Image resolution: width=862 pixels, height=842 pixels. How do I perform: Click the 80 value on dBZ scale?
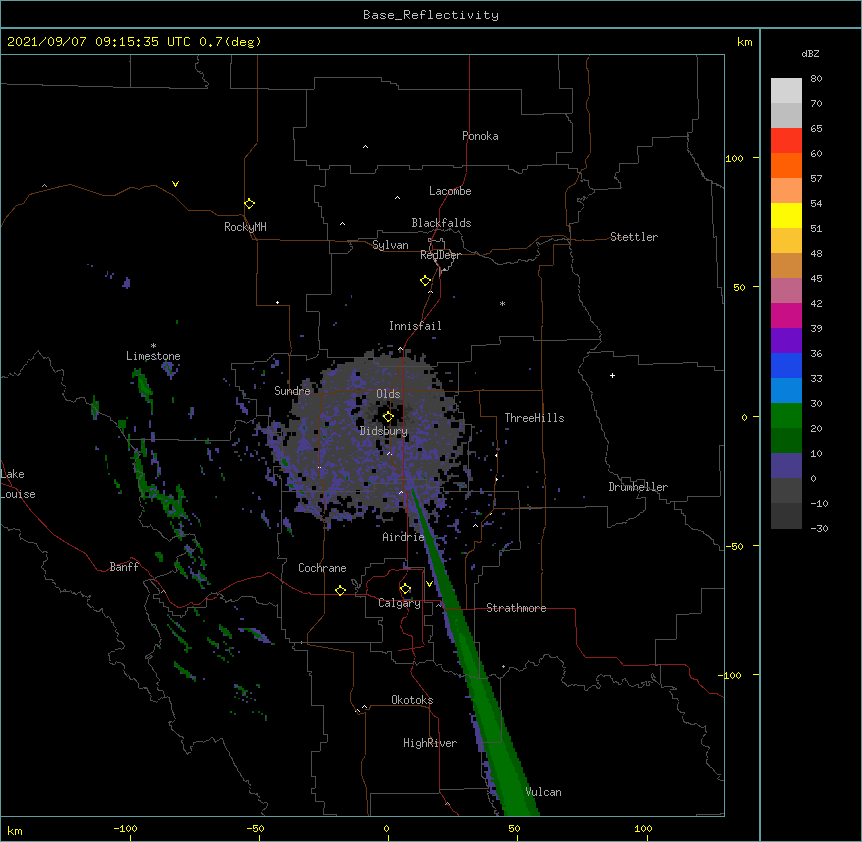[816, 79]
